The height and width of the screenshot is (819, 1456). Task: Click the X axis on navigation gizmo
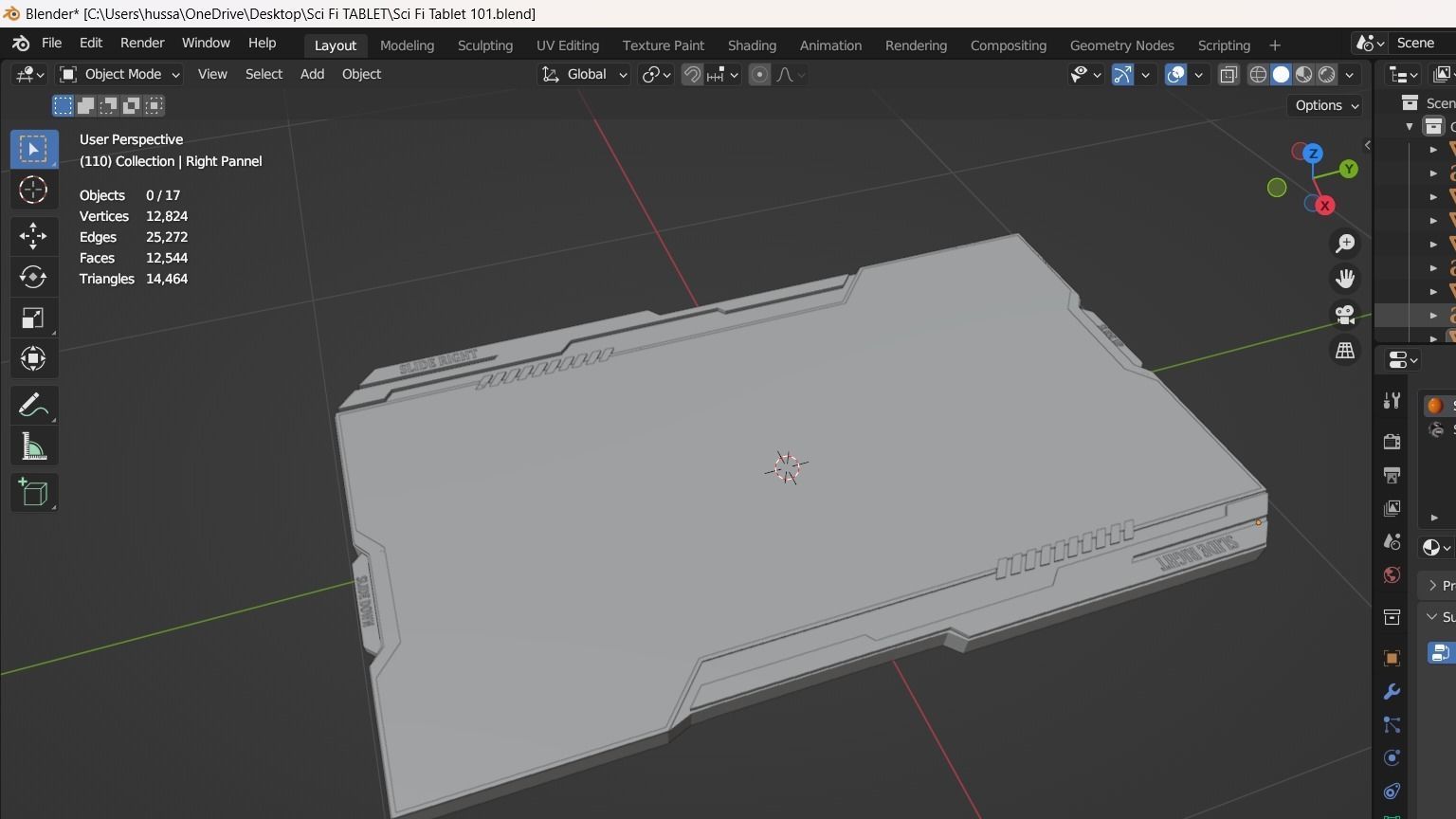coord(1325,206)
